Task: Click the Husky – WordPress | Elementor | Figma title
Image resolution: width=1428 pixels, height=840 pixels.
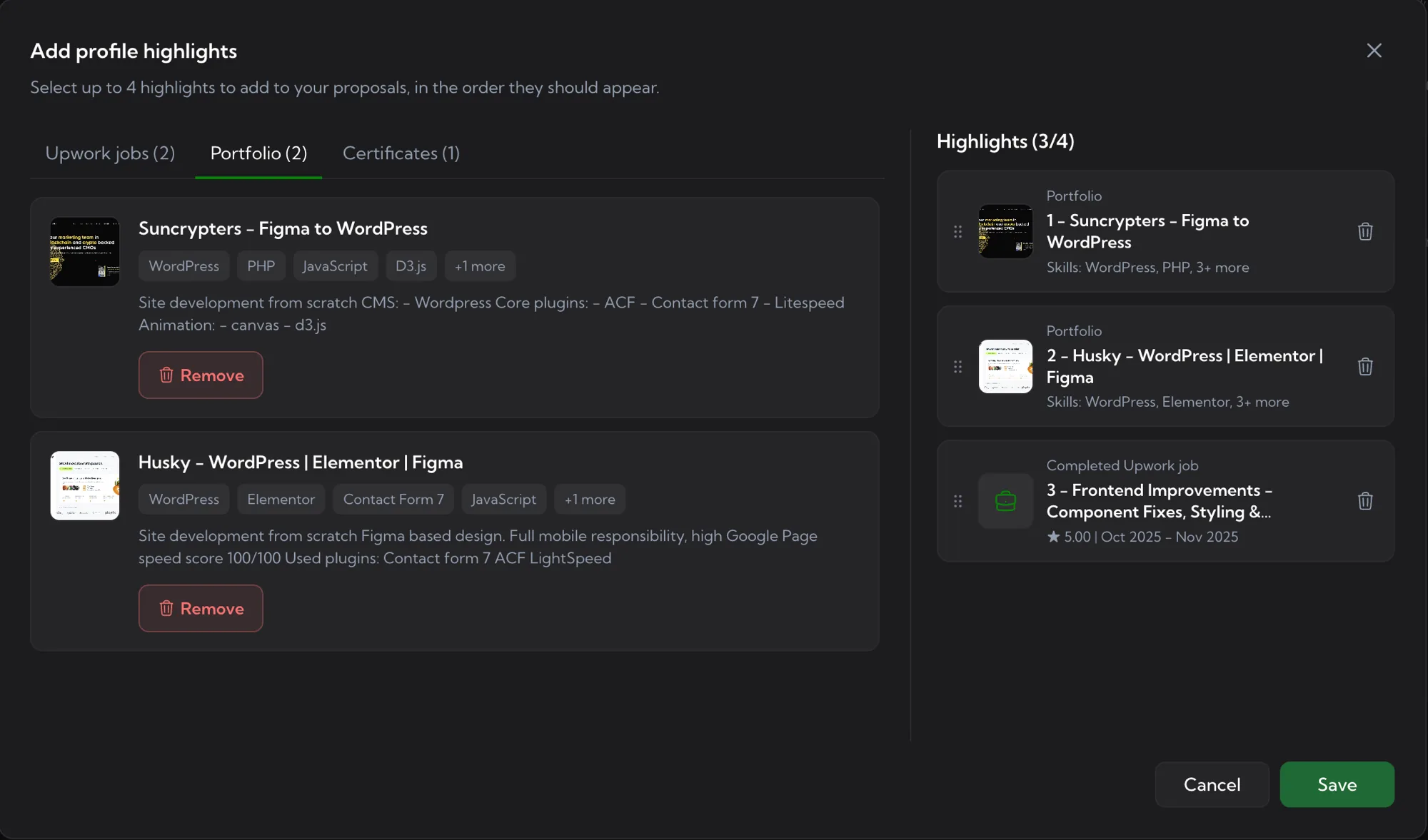Action: coord(301,462)
